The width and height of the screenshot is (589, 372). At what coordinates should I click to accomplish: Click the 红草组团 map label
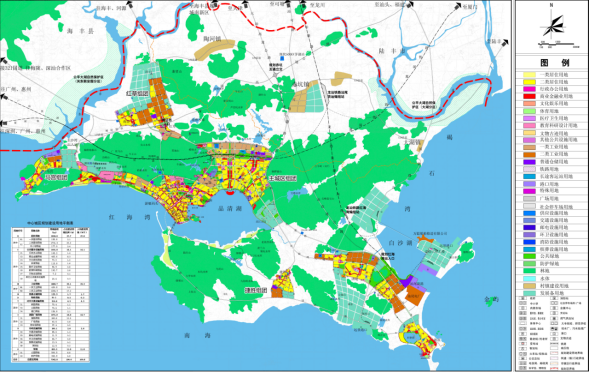coord(137,93)
